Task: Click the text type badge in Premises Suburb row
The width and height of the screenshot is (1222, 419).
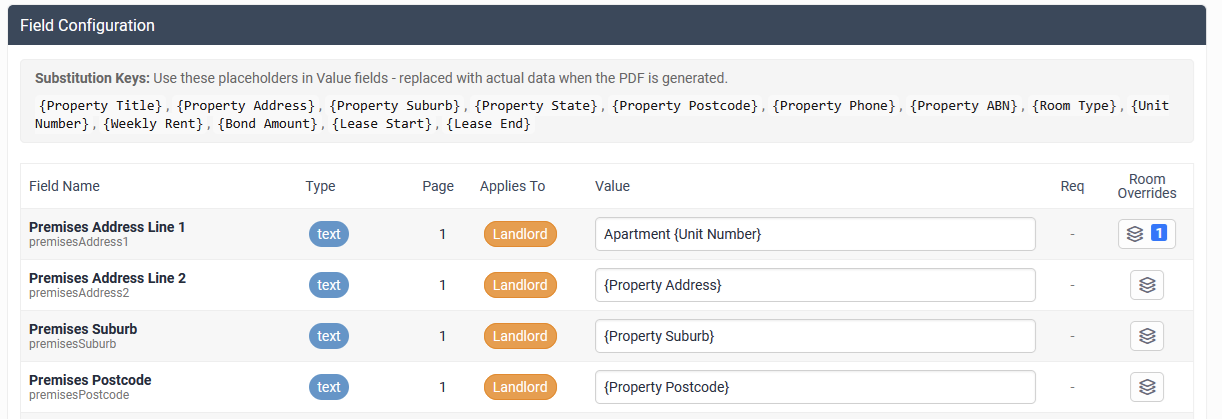Action: pos(329,336)
